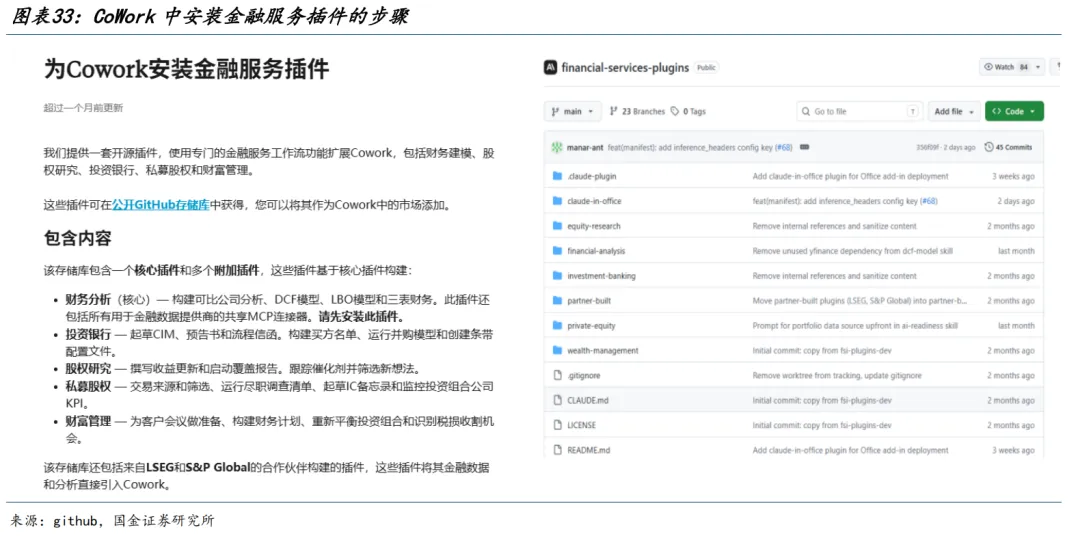Viewport: 1080px width, 536px height.
Task: Open the financial-analysis folder name
Action: click(x=596, y=251)
